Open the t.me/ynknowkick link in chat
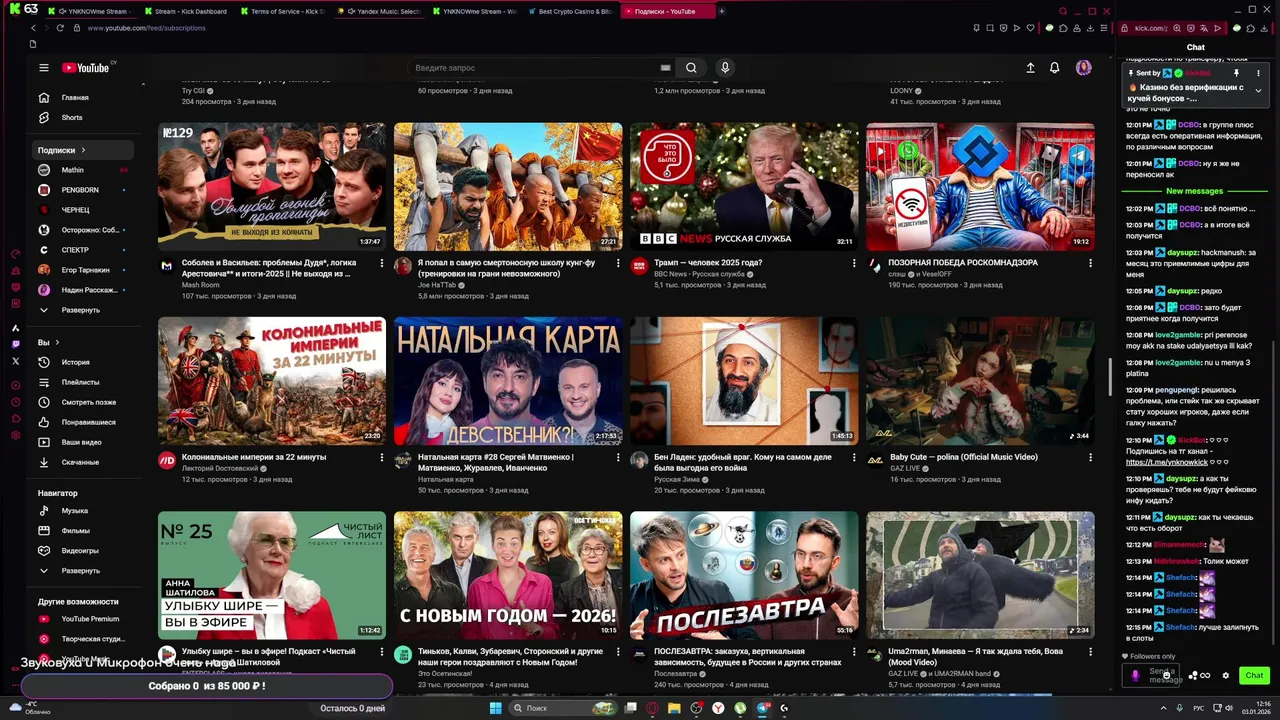Viewport: 1280px width, 720px height. (1166, 462)
